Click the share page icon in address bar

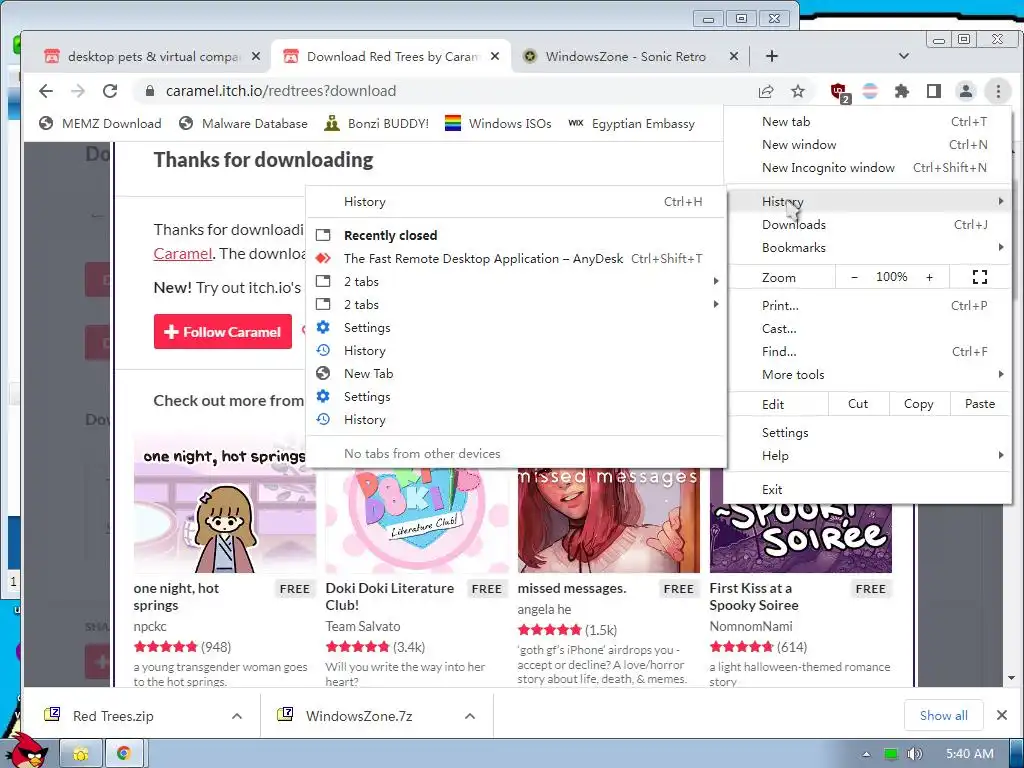coord(765,91)
